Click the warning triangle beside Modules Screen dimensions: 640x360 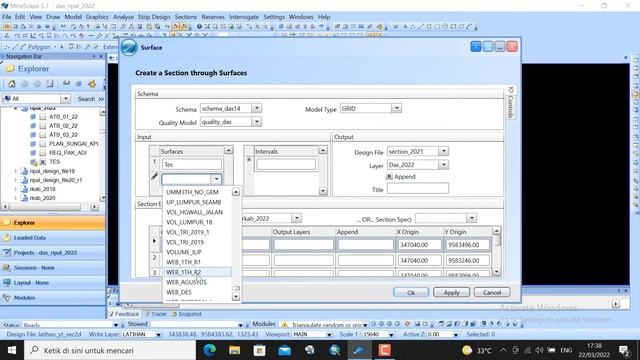click(x=284, y=325)
